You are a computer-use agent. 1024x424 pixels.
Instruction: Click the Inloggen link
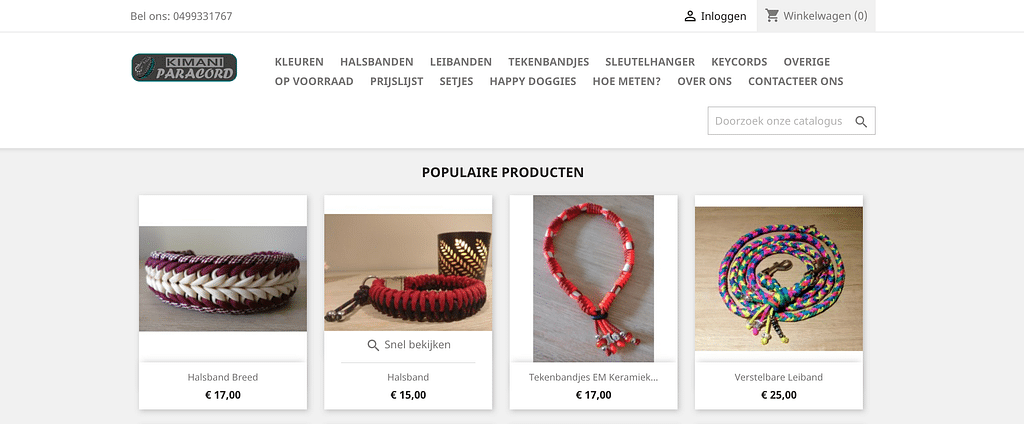pos(723,16)
